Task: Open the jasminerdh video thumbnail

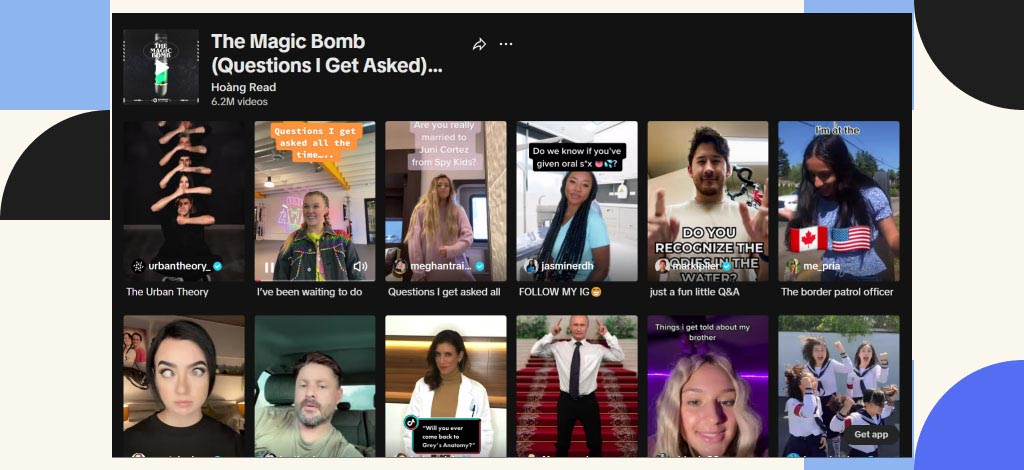Action: point(577,201)
